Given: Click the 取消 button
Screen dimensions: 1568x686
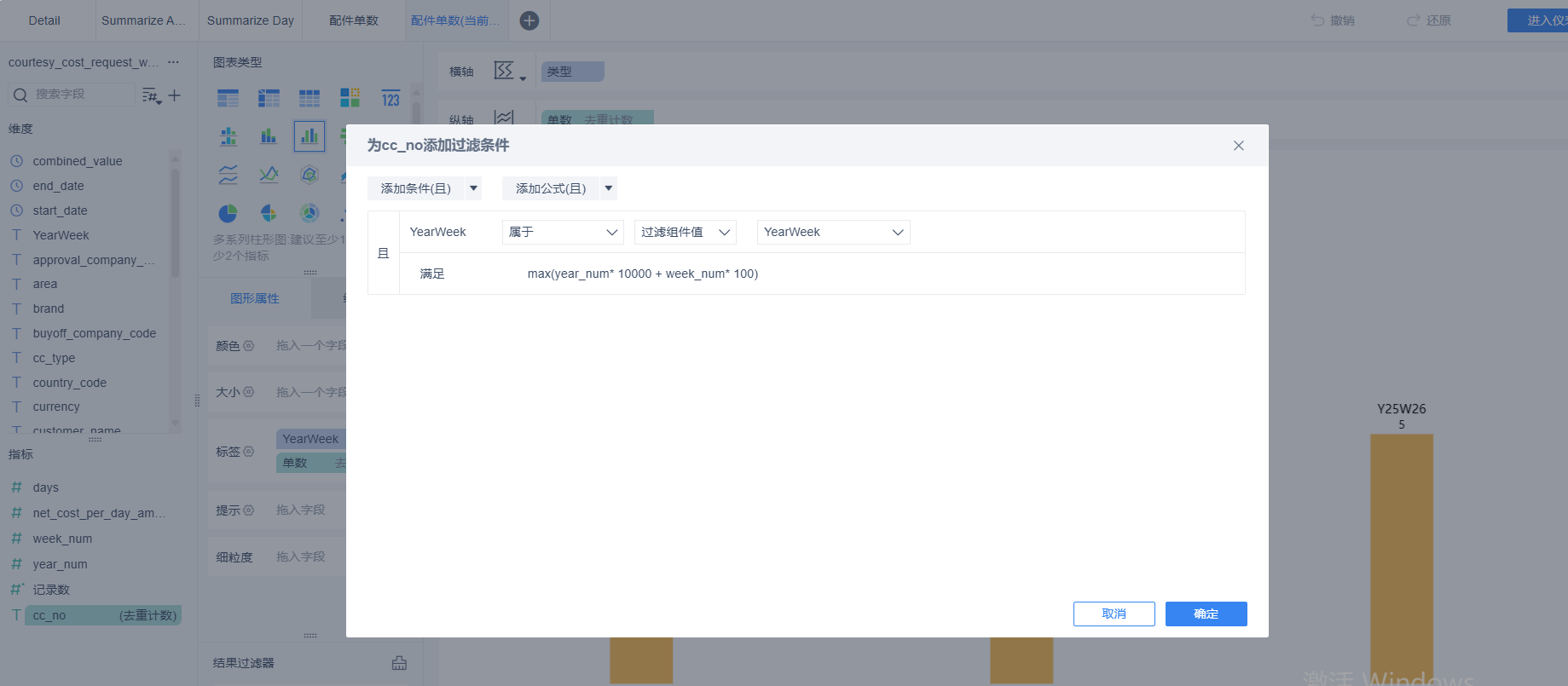Looking at the screenshot, I should (1114, 614).
